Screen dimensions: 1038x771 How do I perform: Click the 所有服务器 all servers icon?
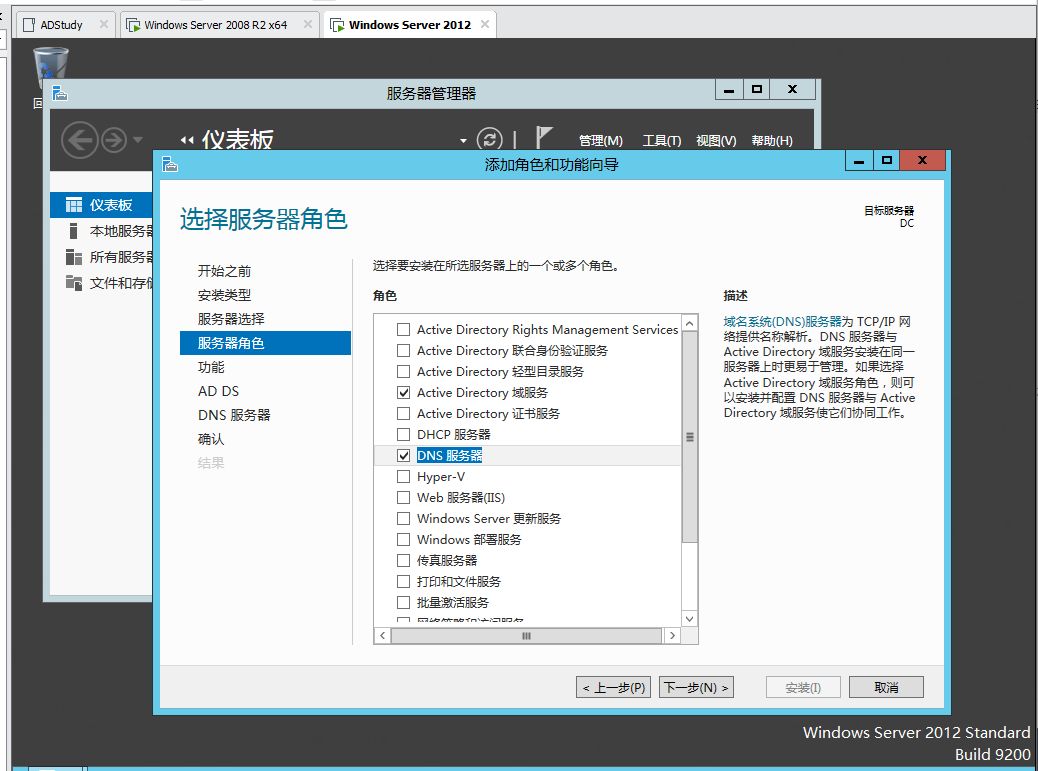click(74, 257)
